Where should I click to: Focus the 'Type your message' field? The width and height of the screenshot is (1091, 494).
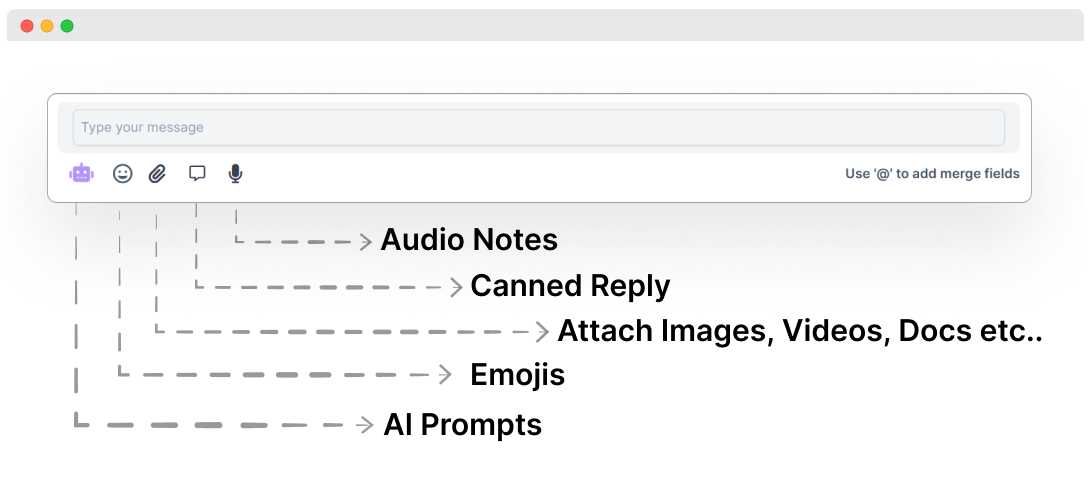(x=538, y=128)
